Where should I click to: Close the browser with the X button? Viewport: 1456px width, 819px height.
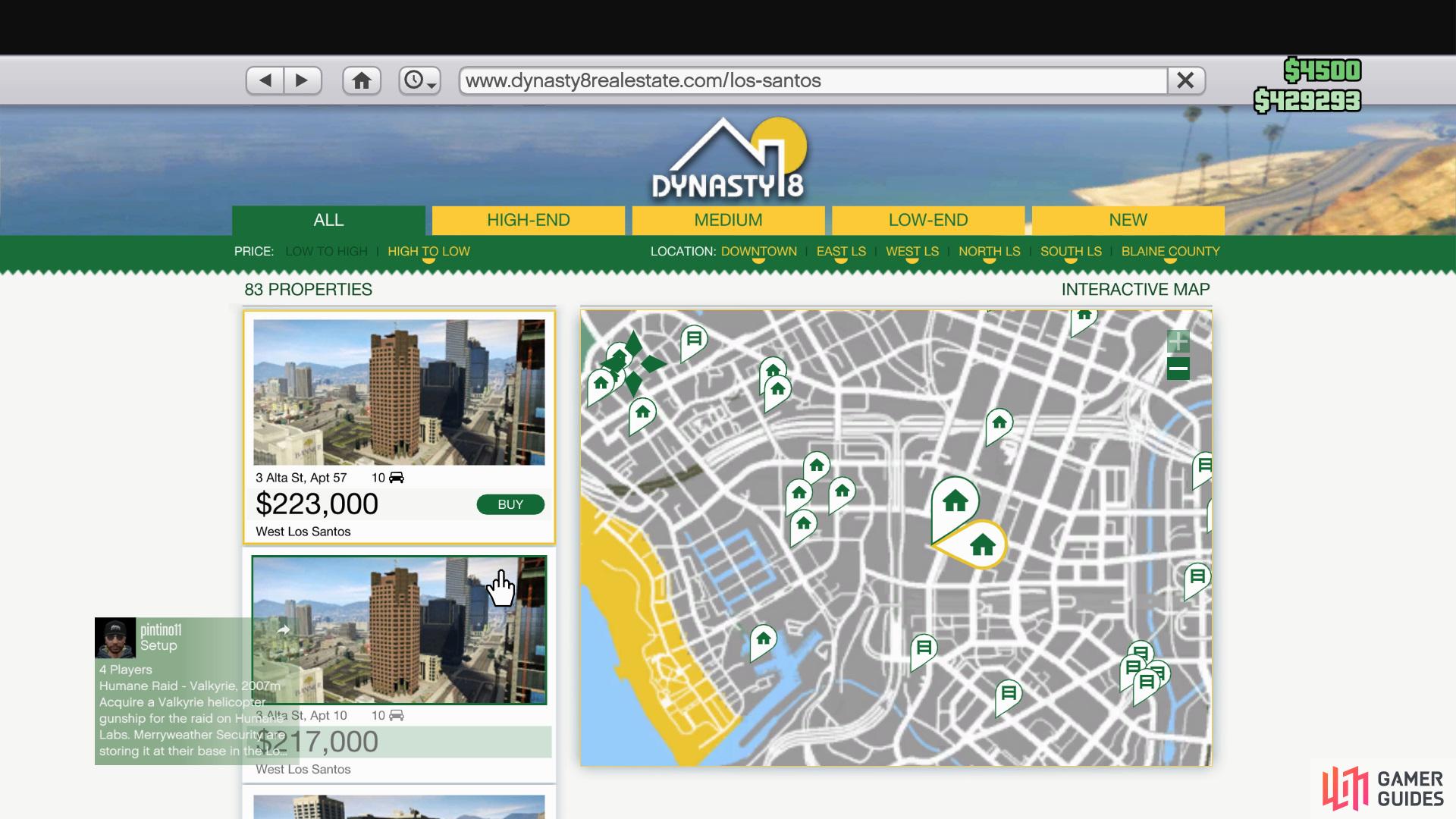pyautogui.click(x=1185, y=80)
